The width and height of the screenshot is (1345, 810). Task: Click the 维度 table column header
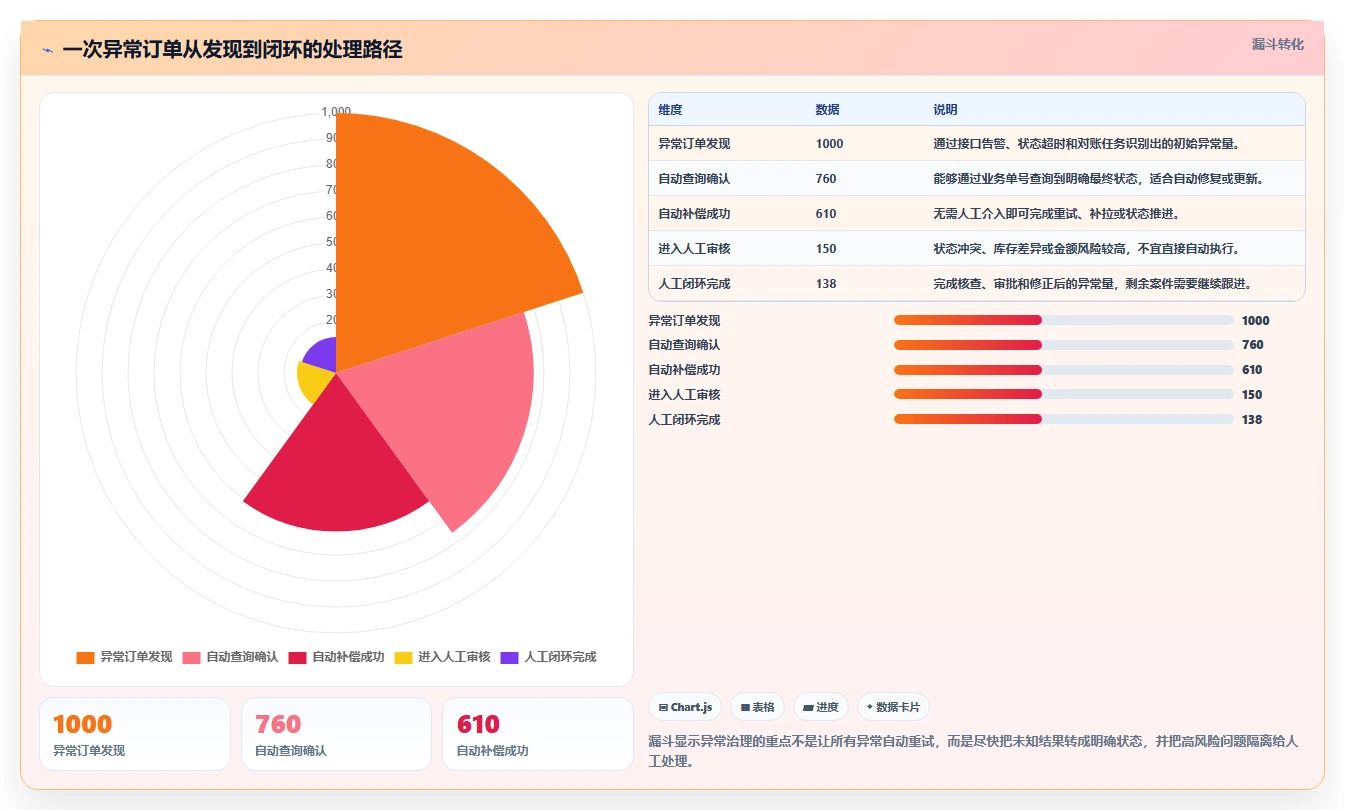[670, 110]
